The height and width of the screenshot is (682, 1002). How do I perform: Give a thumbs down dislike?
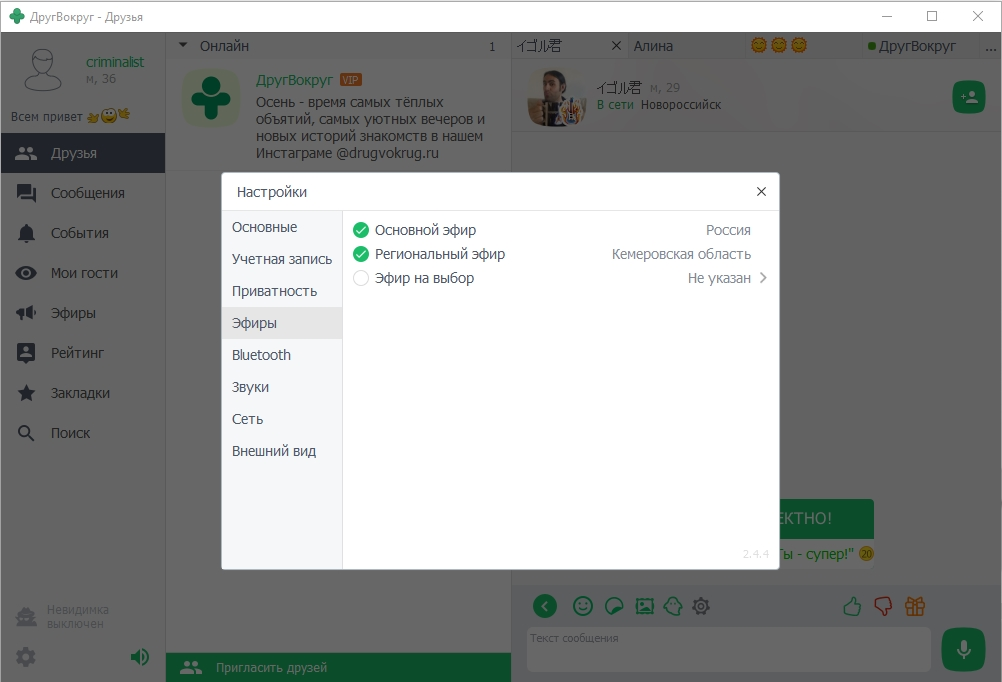(x=883, y=606)
